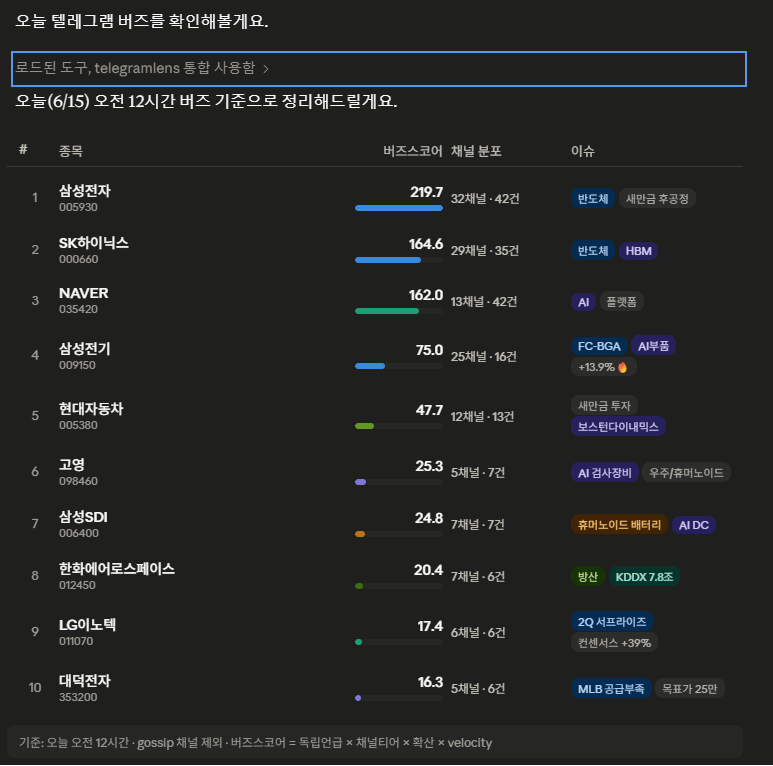The image size is (773, 766).
Task: Click the ticker code 353200
Action: (x=78, y=697)
